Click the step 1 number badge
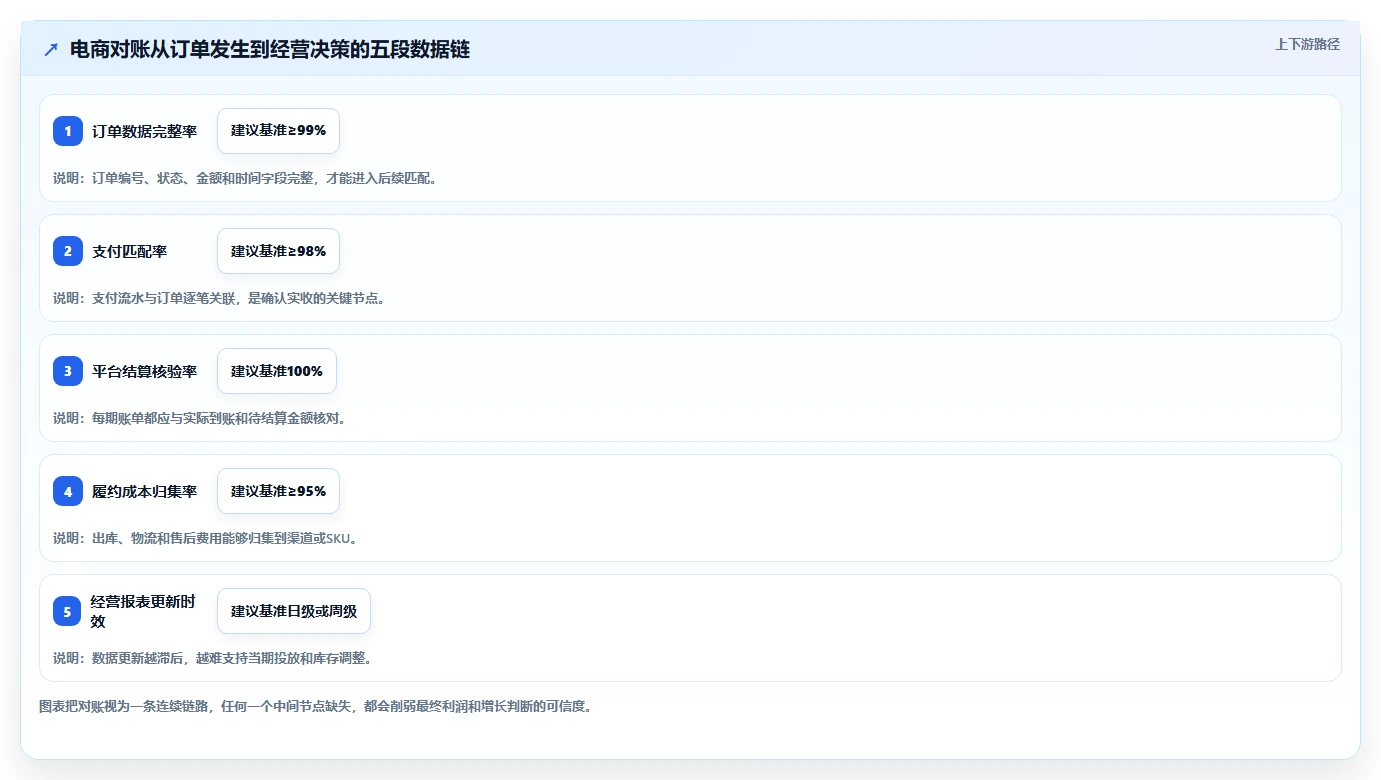Viewport: 1381px width, 780px height. point(68,131)
